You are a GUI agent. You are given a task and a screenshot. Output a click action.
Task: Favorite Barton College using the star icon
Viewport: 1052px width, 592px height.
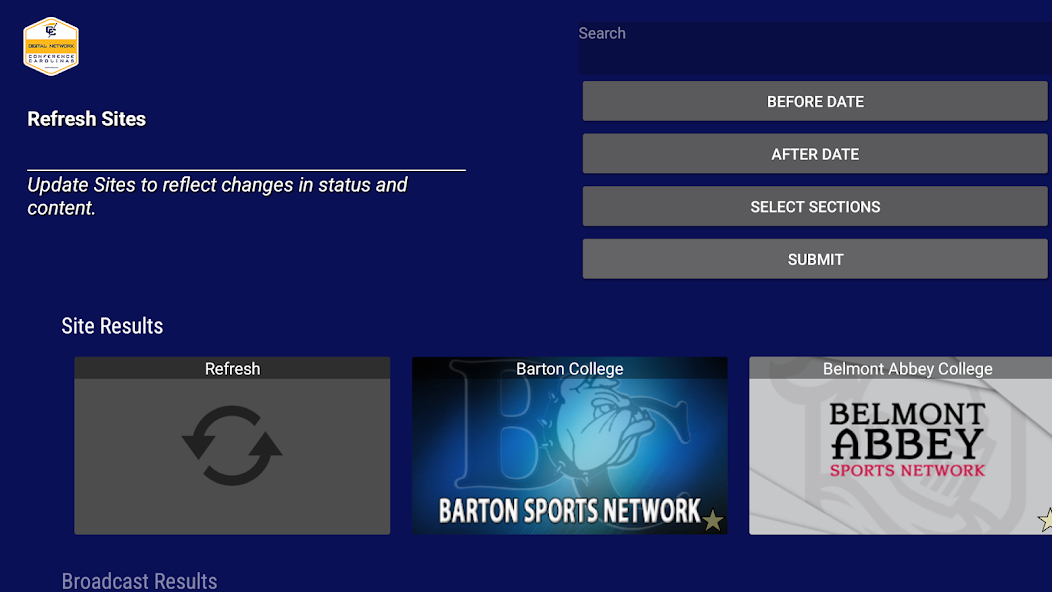coord(712,520)
